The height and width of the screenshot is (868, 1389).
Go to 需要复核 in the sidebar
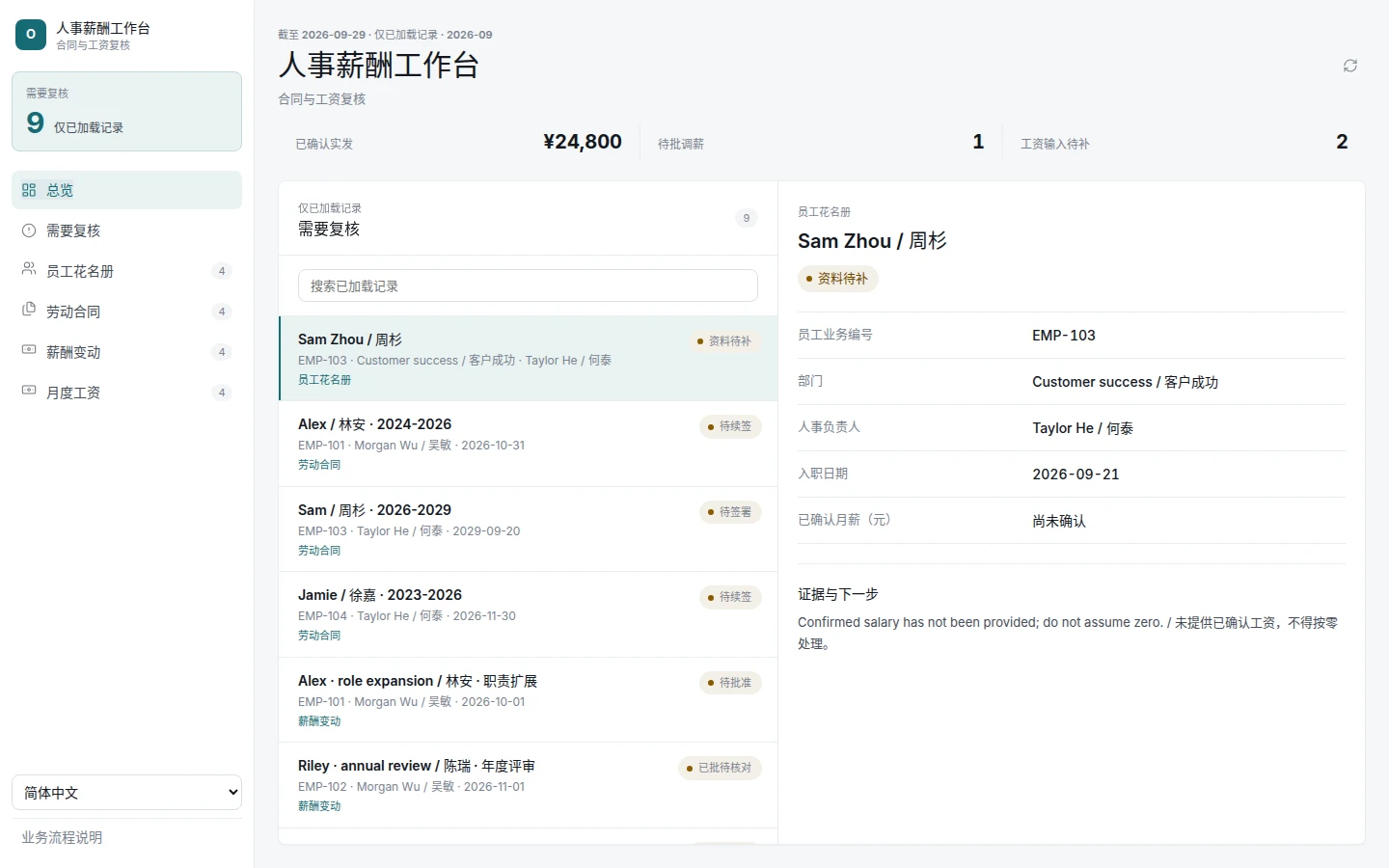point(126,231)
